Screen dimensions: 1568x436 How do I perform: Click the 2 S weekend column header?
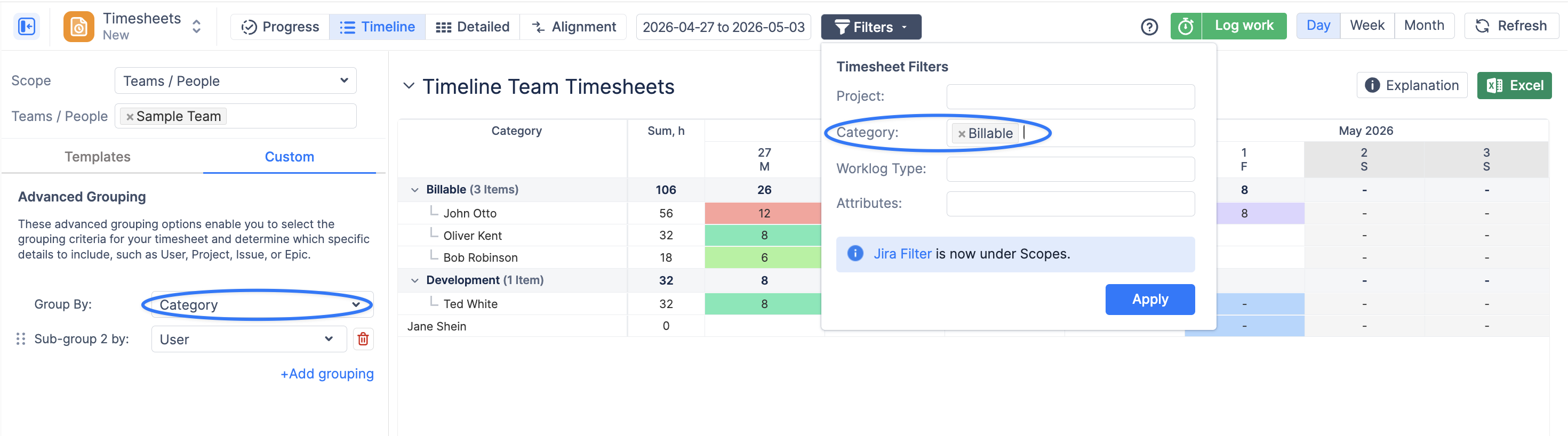pyautogui.click(x=1364, y=159)
